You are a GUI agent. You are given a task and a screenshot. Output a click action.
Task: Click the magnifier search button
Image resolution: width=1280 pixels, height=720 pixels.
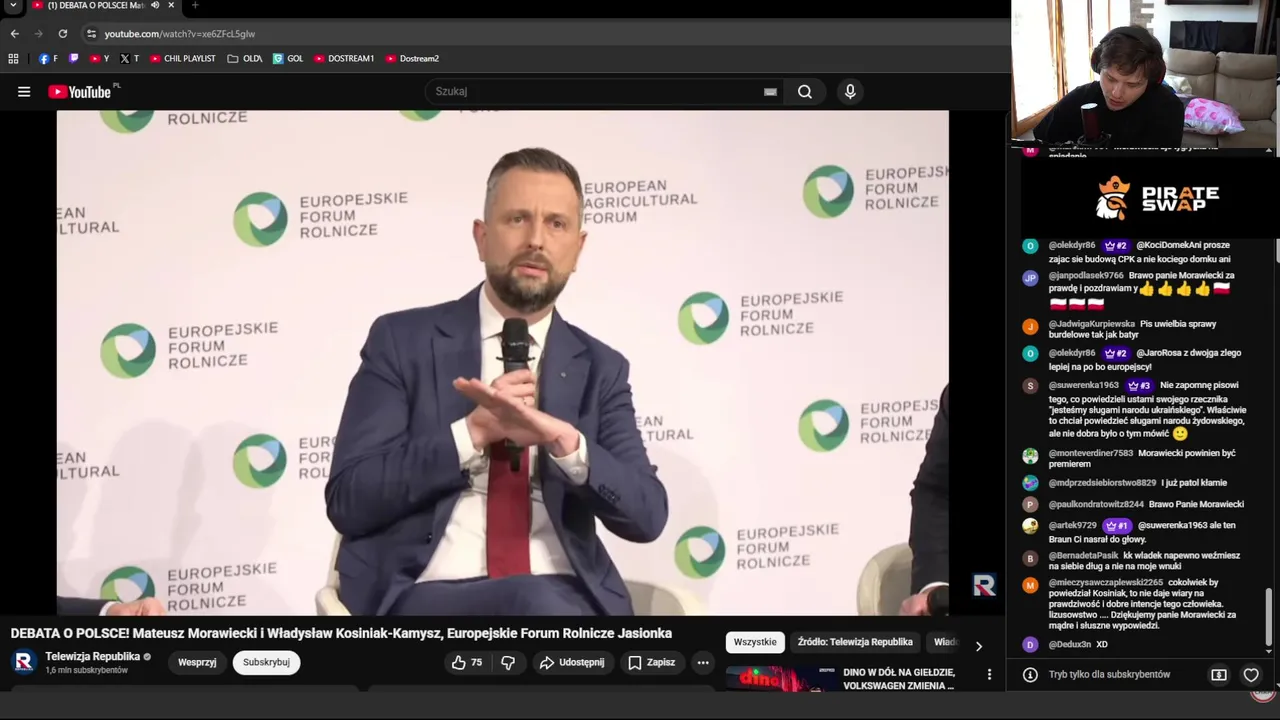[805, 92]
